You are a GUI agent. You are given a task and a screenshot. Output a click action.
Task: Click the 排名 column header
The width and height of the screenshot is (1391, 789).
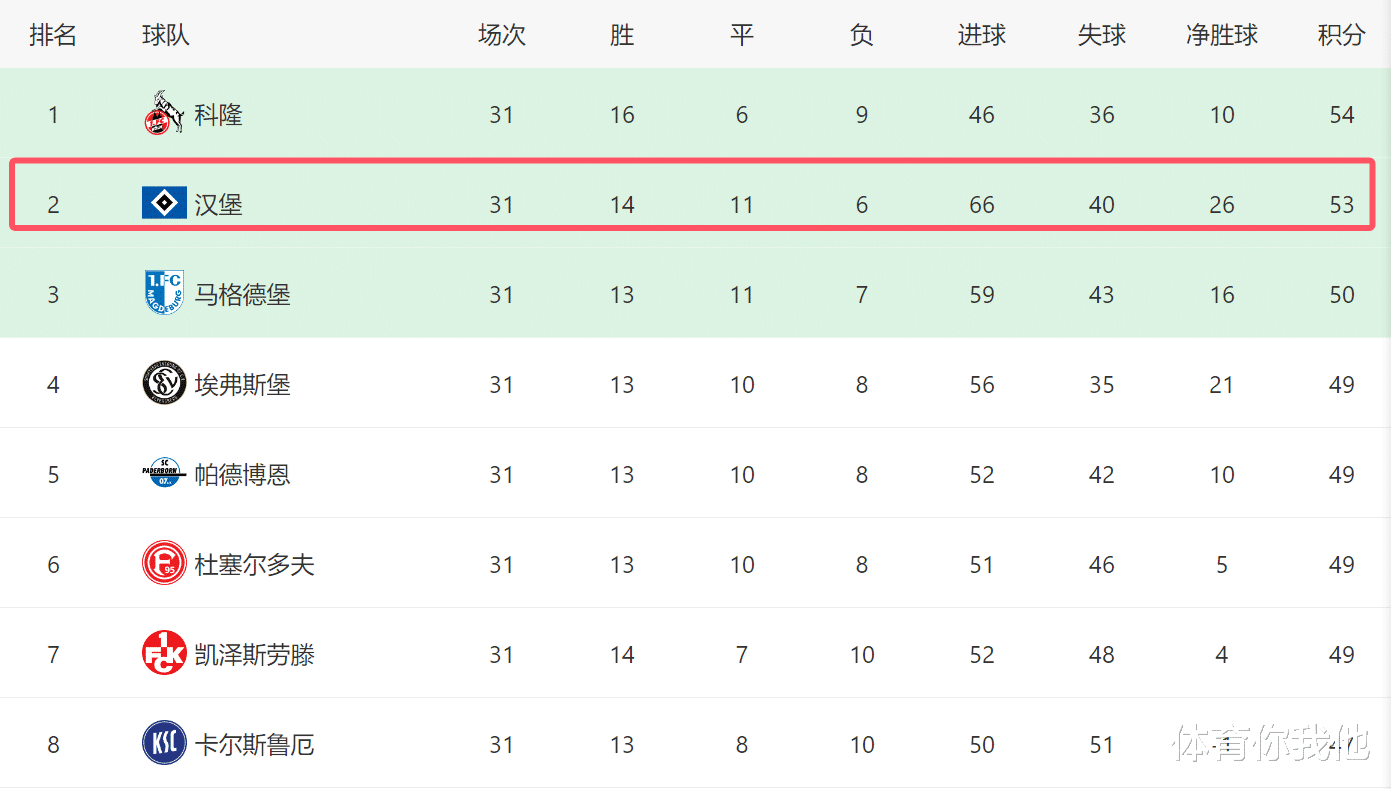click(x=53, y=36)
